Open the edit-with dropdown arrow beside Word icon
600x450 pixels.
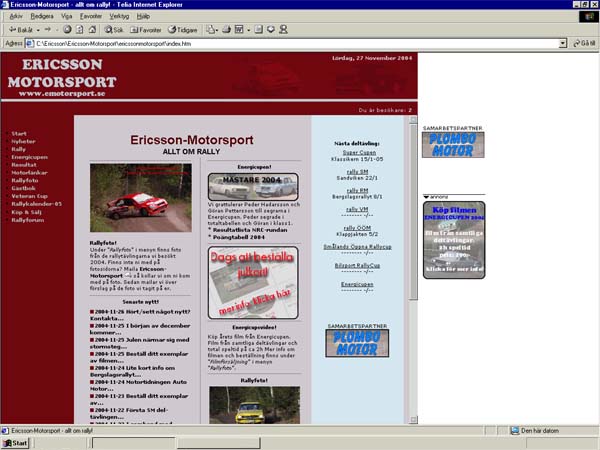pos(248,30)
